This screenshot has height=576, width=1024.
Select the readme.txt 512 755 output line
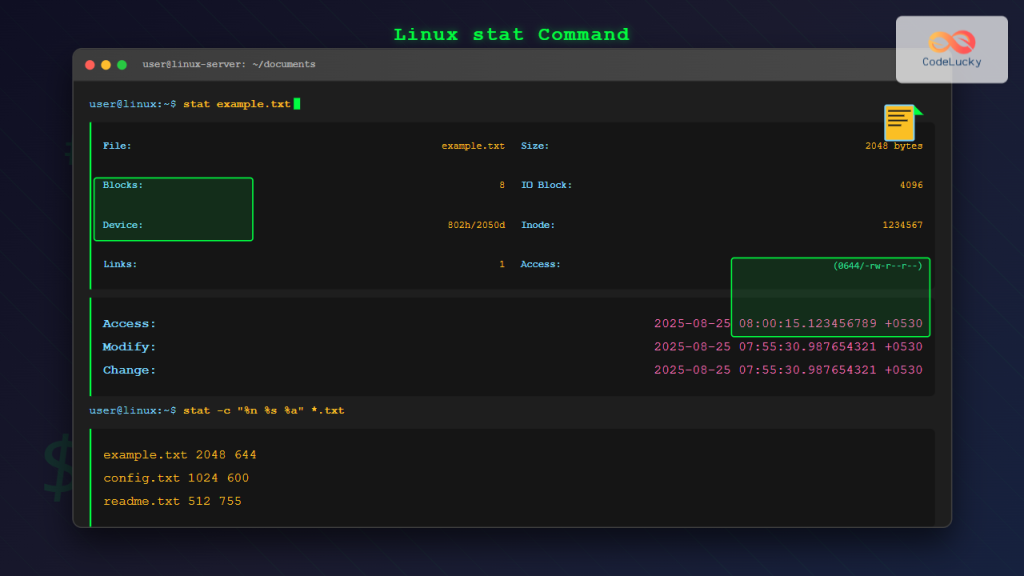point(172,501)
